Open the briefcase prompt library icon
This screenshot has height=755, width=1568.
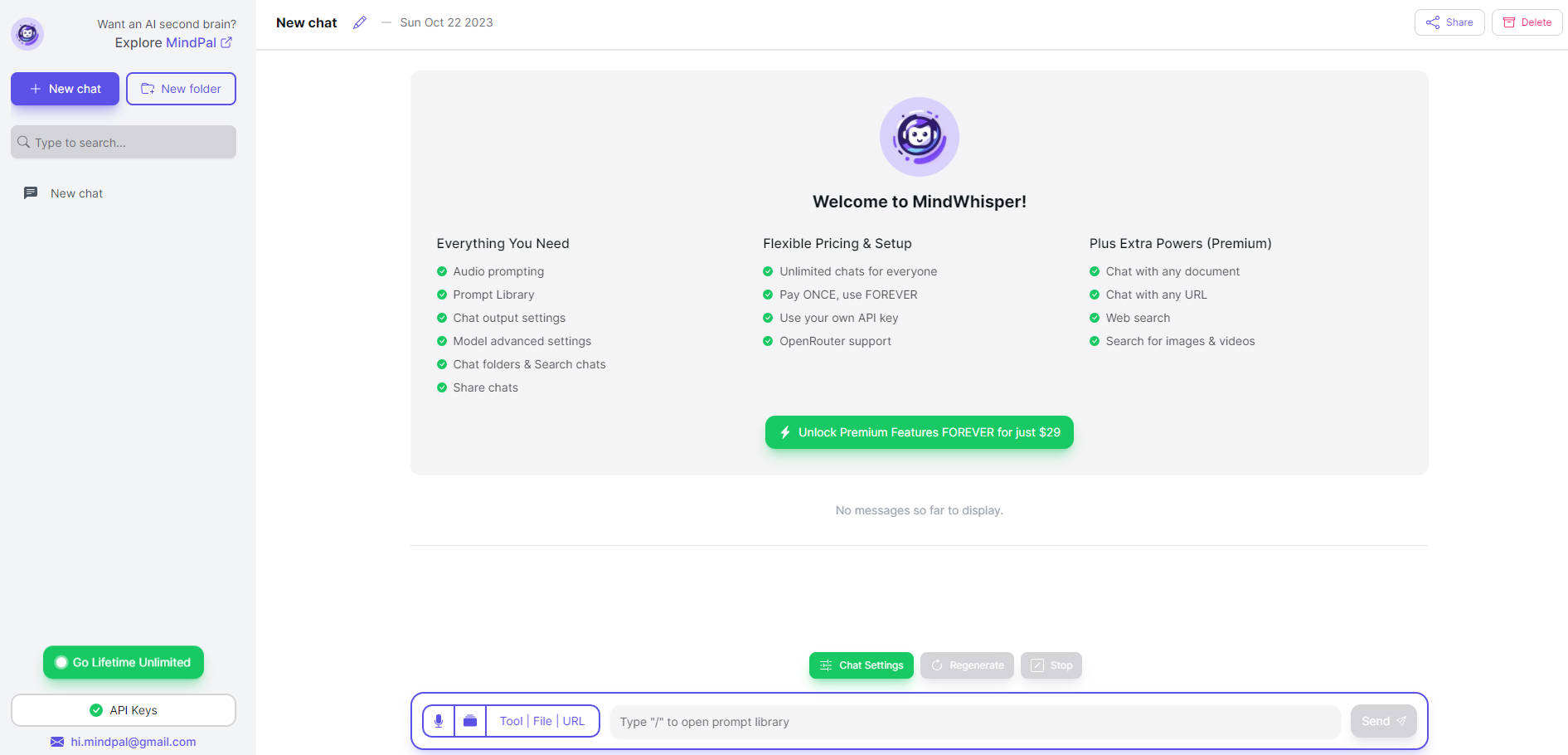(x=470, y=721)
